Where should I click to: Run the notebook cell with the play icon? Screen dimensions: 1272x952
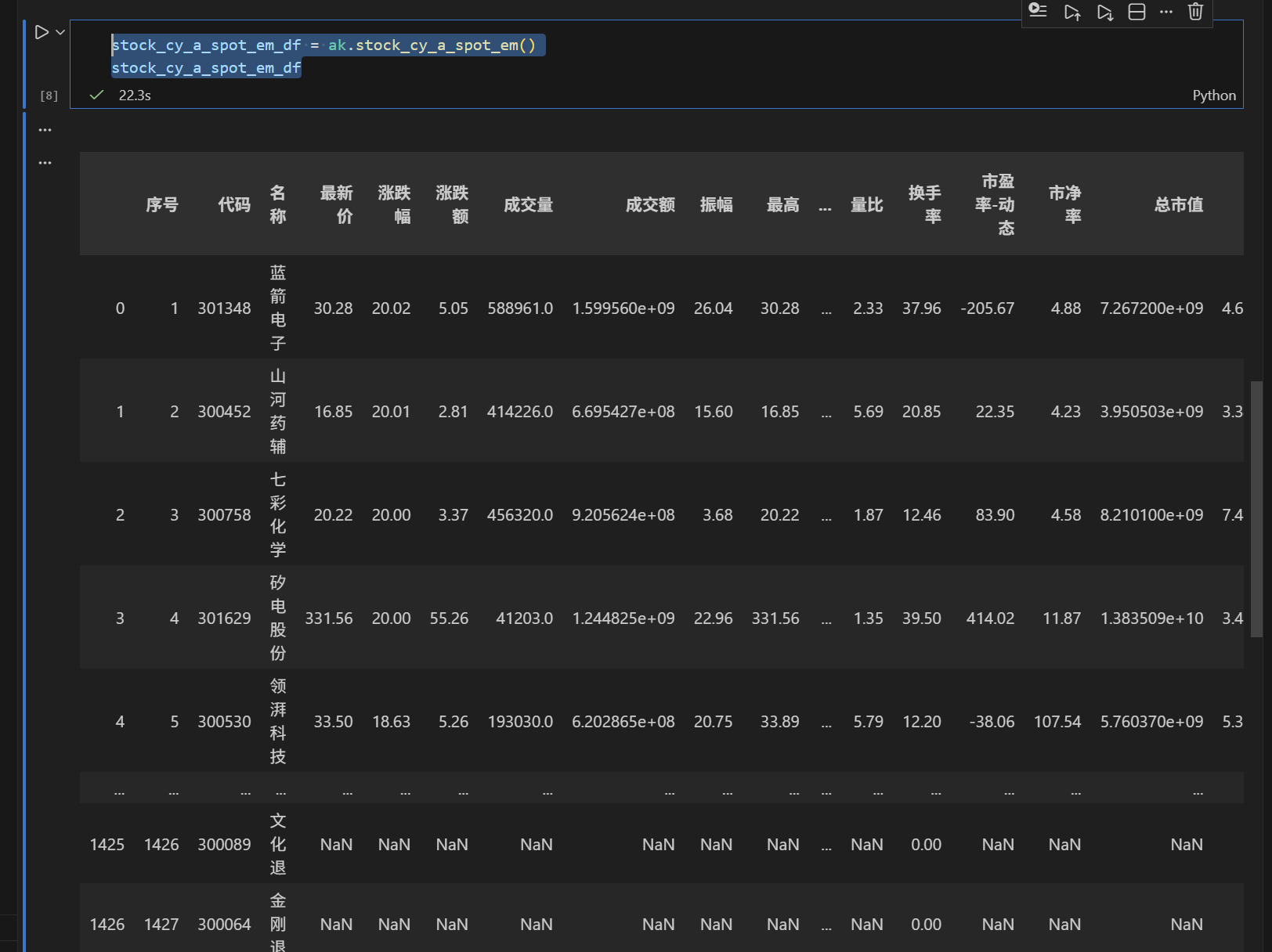[x=42, y=32]
